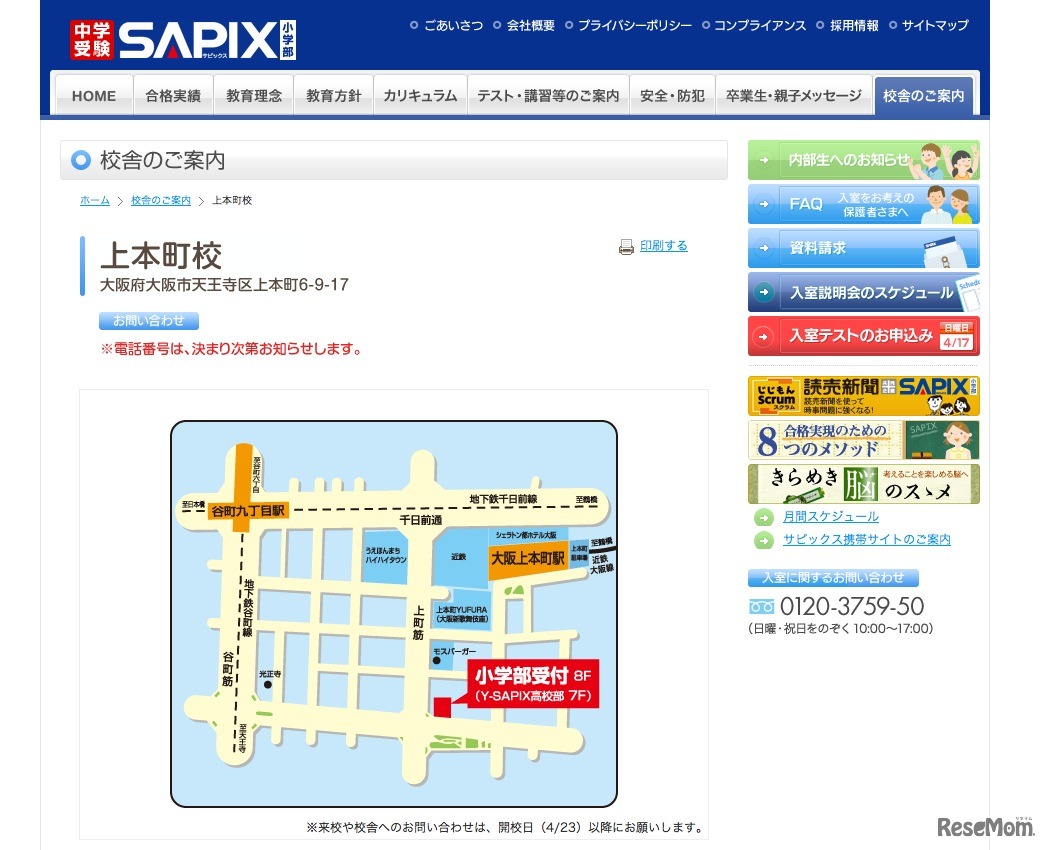Open the 入室テストのお申込み banner
Viewport: 1048px width, 850px height.
coord(864,336)
